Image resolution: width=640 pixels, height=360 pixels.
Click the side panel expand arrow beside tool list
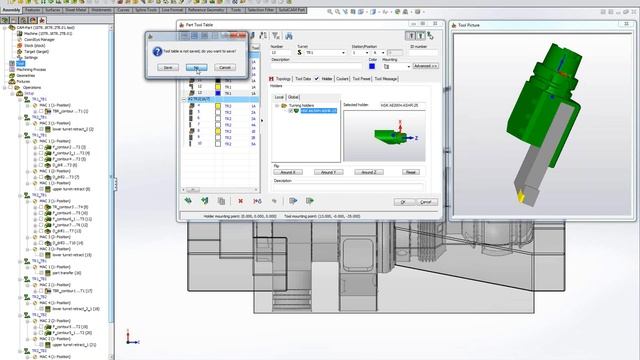click(262, 120)
